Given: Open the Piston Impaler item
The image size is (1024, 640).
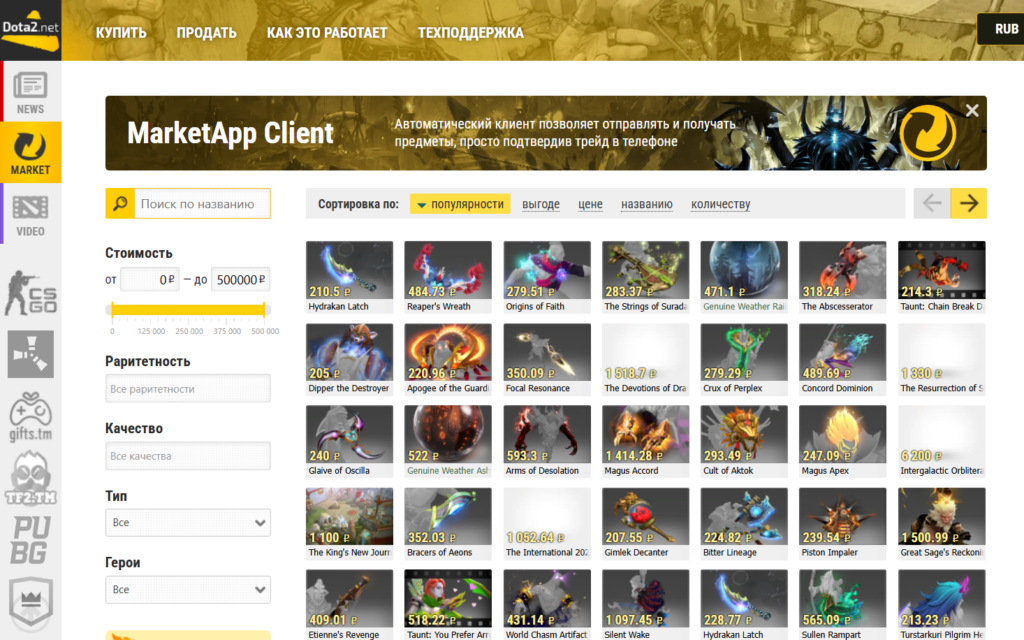Looking at the screenshot, I should pos(843,524).
